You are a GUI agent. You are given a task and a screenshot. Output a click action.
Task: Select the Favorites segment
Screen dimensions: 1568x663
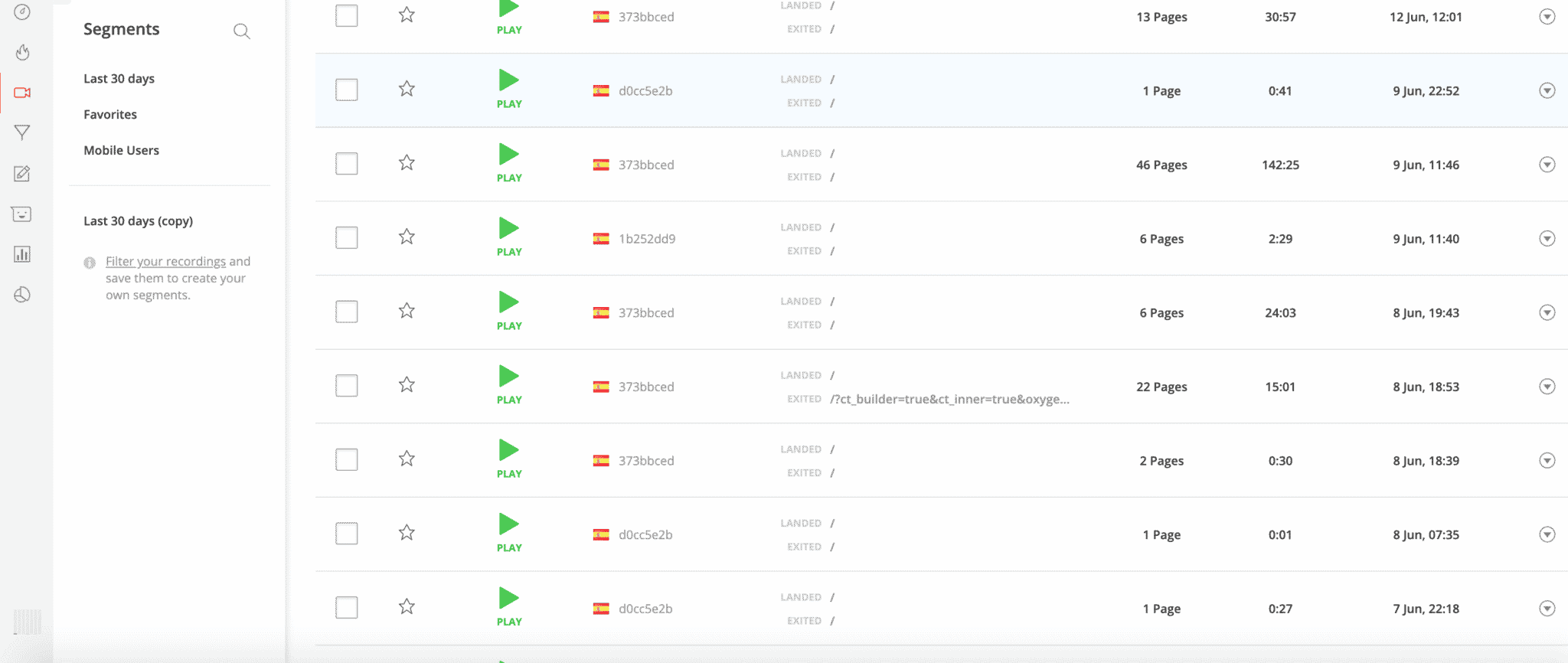(110, 115)
